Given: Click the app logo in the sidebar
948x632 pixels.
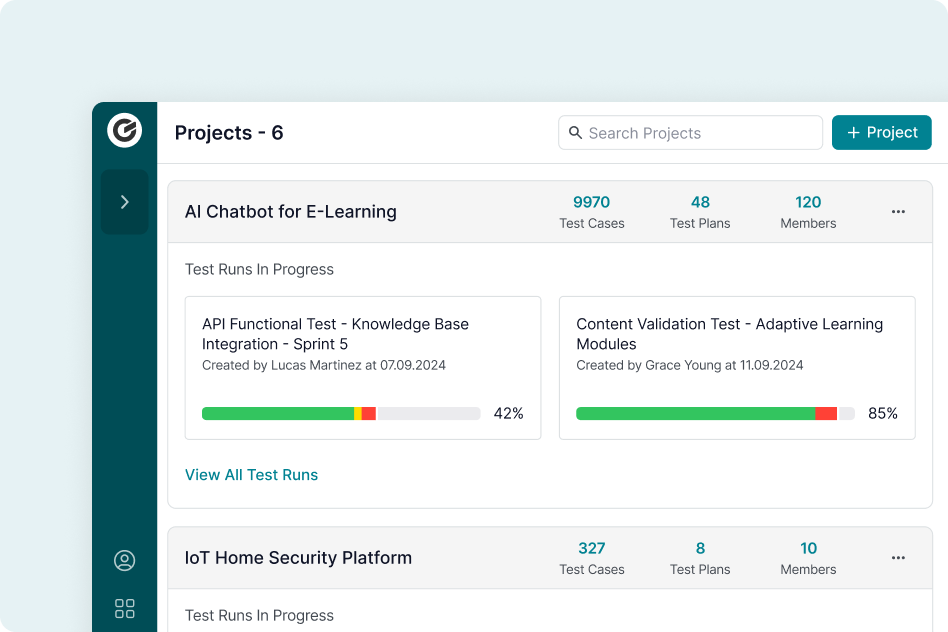Looking at the screenshot, I should (x=125, y=130).
